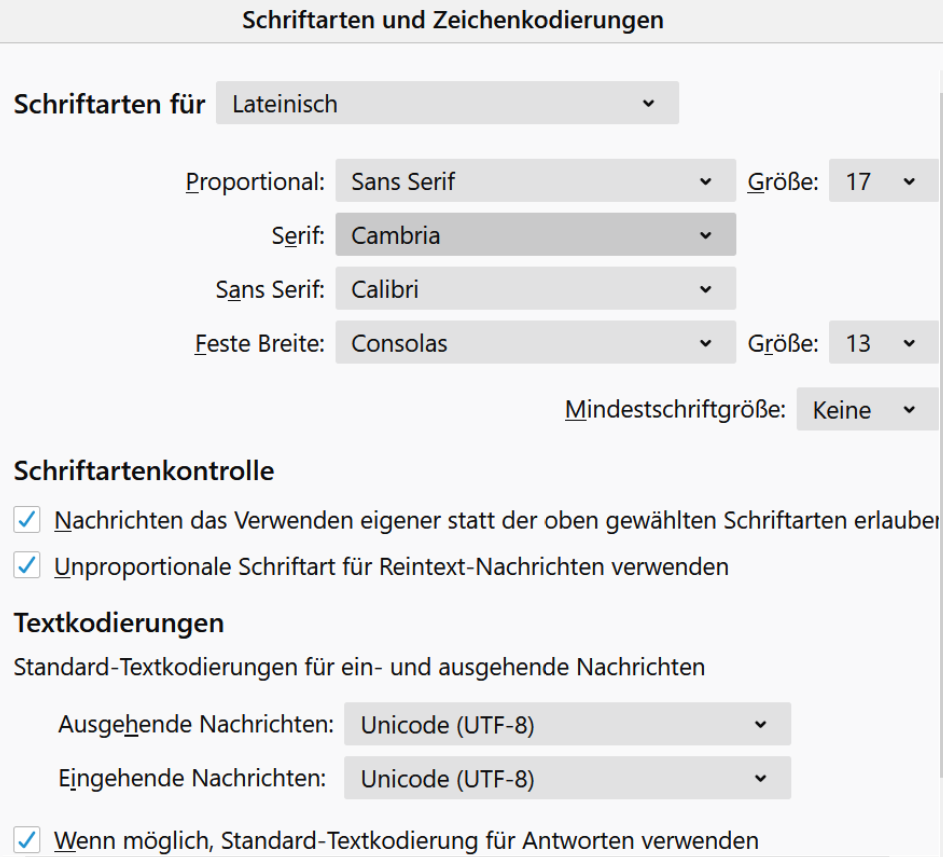Open the Ausgehende Nachrichten encoding dropdown
The image size is (943, 861).
(x=566, y=725)
